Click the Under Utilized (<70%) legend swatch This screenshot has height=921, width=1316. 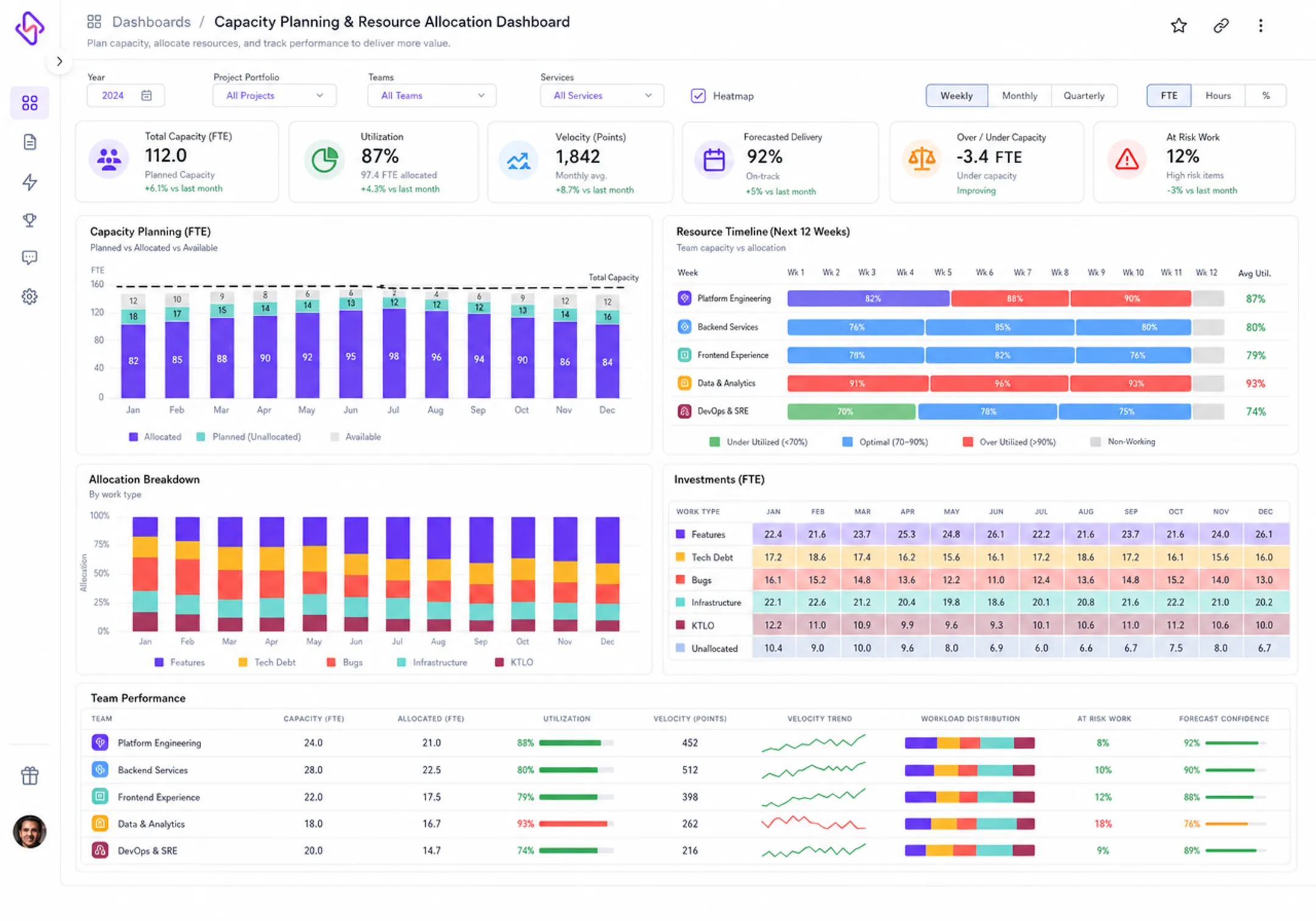715,442
